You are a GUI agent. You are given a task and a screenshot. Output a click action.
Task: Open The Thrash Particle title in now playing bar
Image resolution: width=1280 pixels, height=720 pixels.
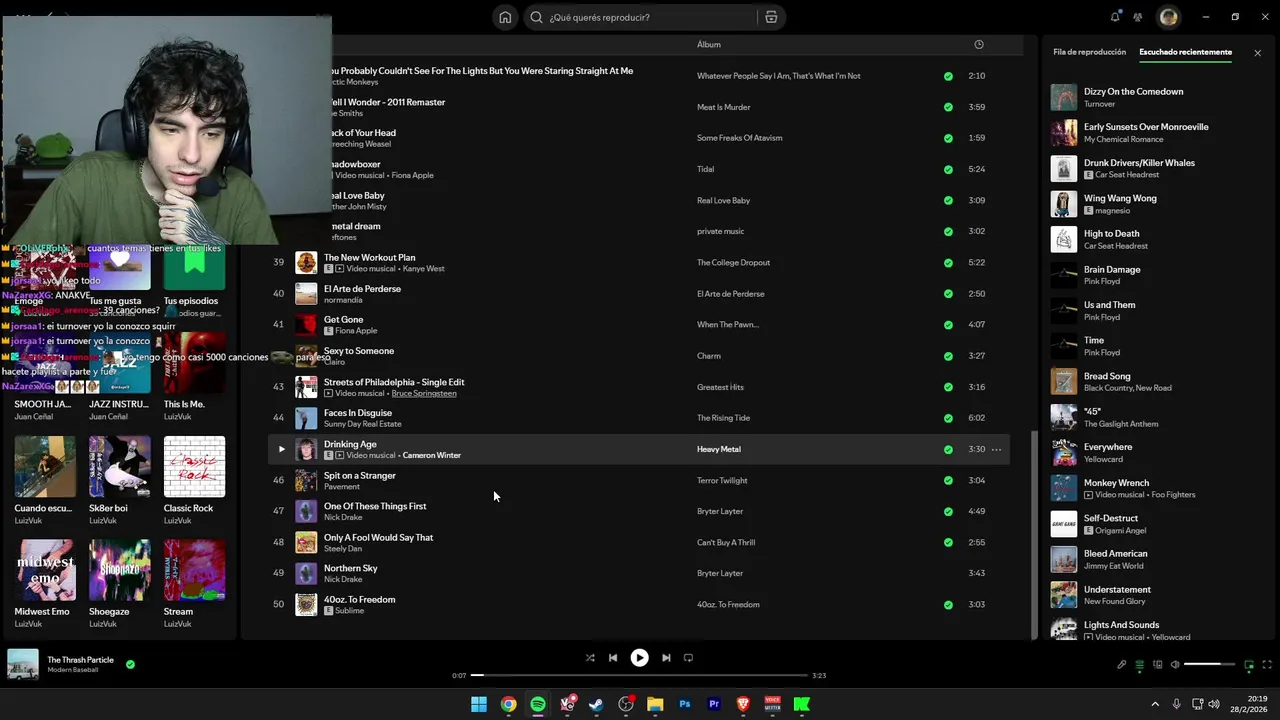pos(80,660)
